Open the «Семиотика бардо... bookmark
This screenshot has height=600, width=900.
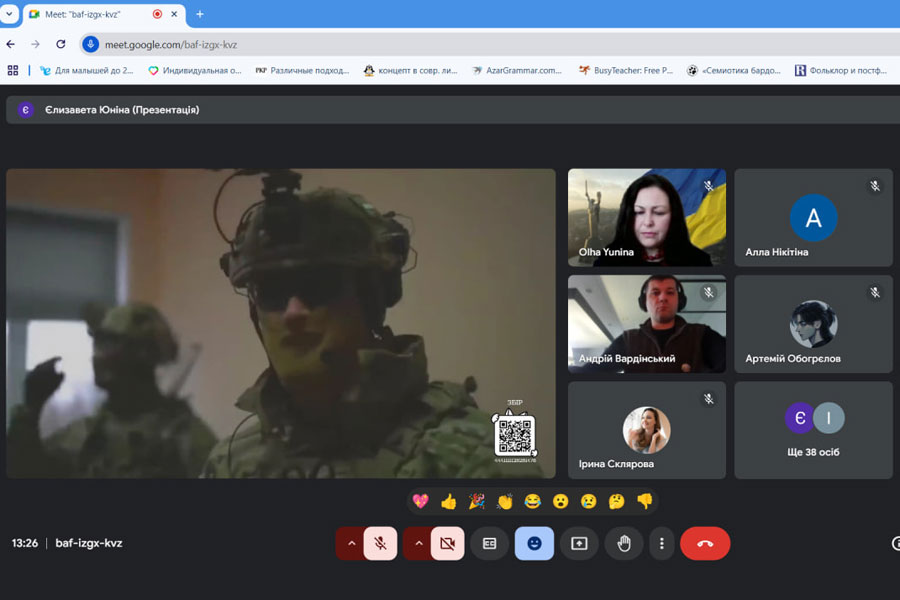coord(734,71)
